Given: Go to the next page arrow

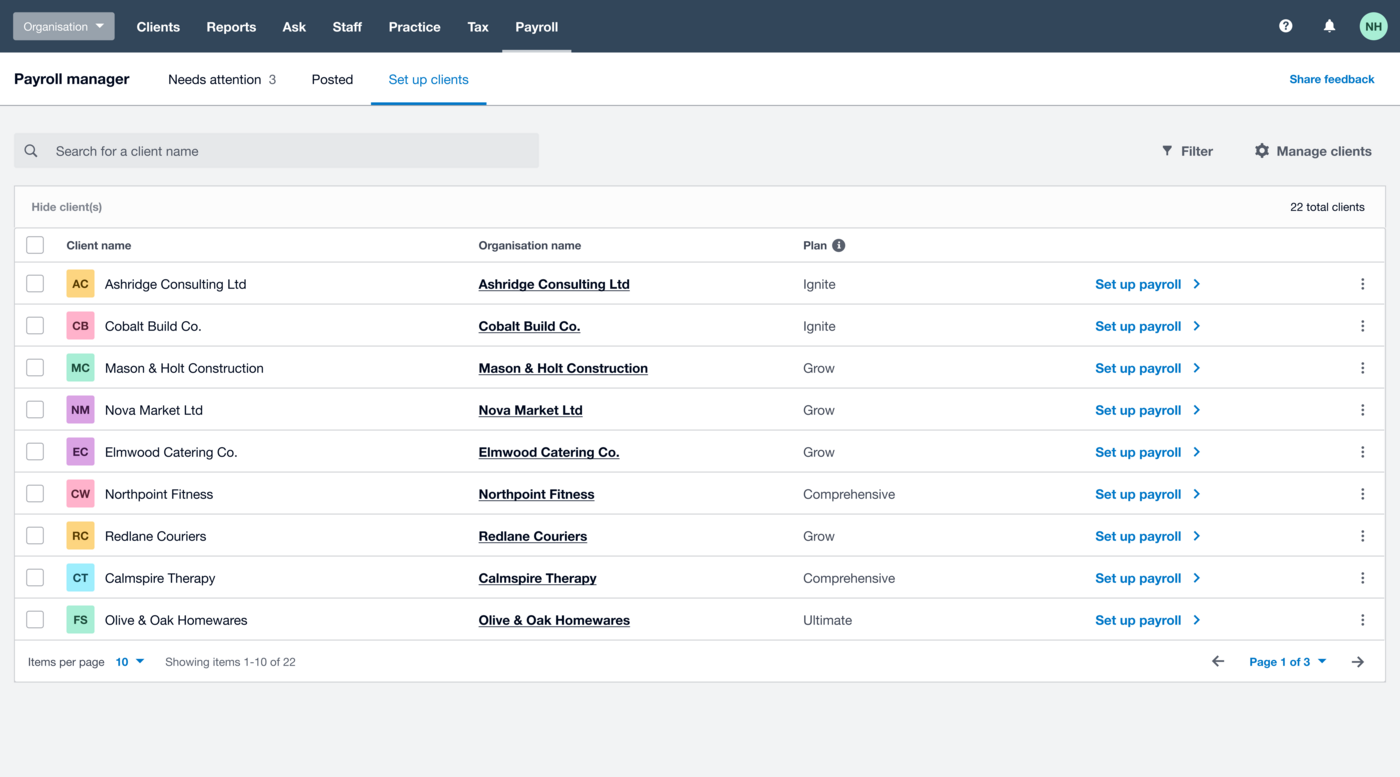Looking at the screenshot, I should point(1357,662).
